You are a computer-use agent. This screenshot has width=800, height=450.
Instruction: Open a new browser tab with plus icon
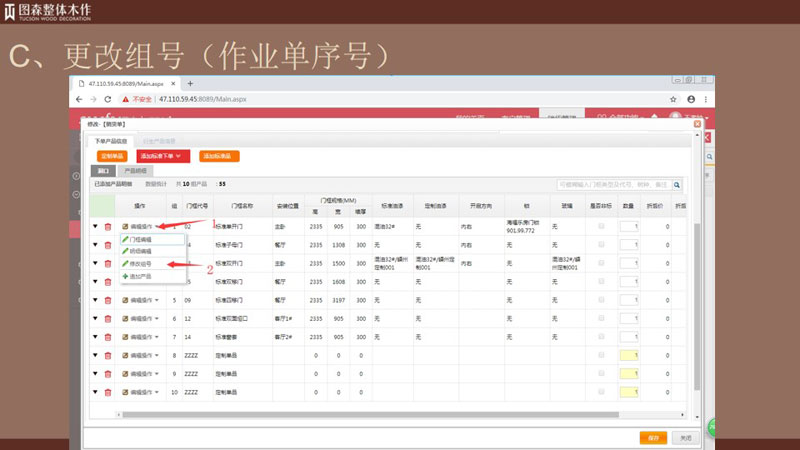(x=190, y=83)
